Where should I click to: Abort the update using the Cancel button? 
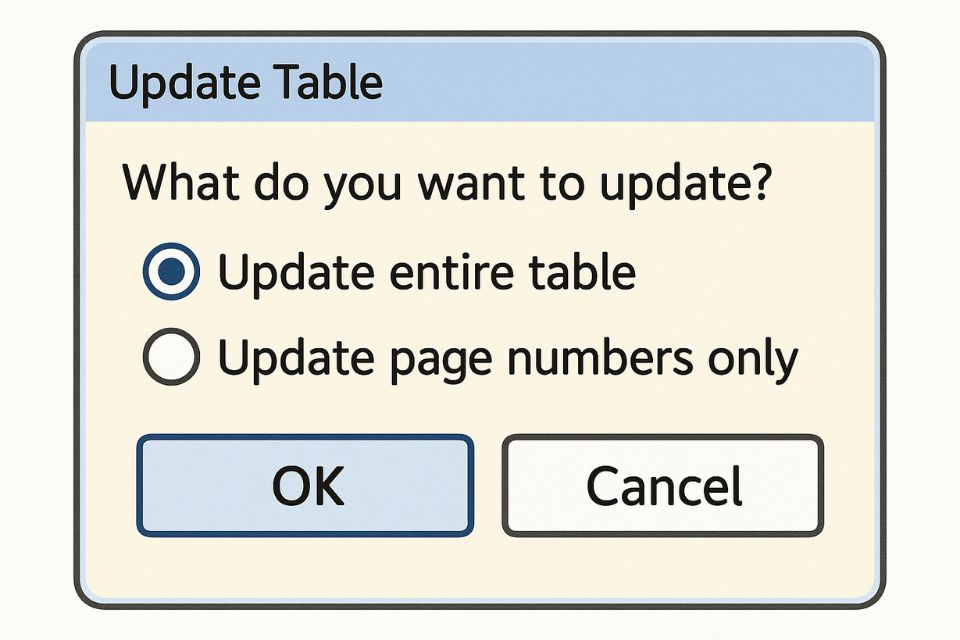(662, 485)
